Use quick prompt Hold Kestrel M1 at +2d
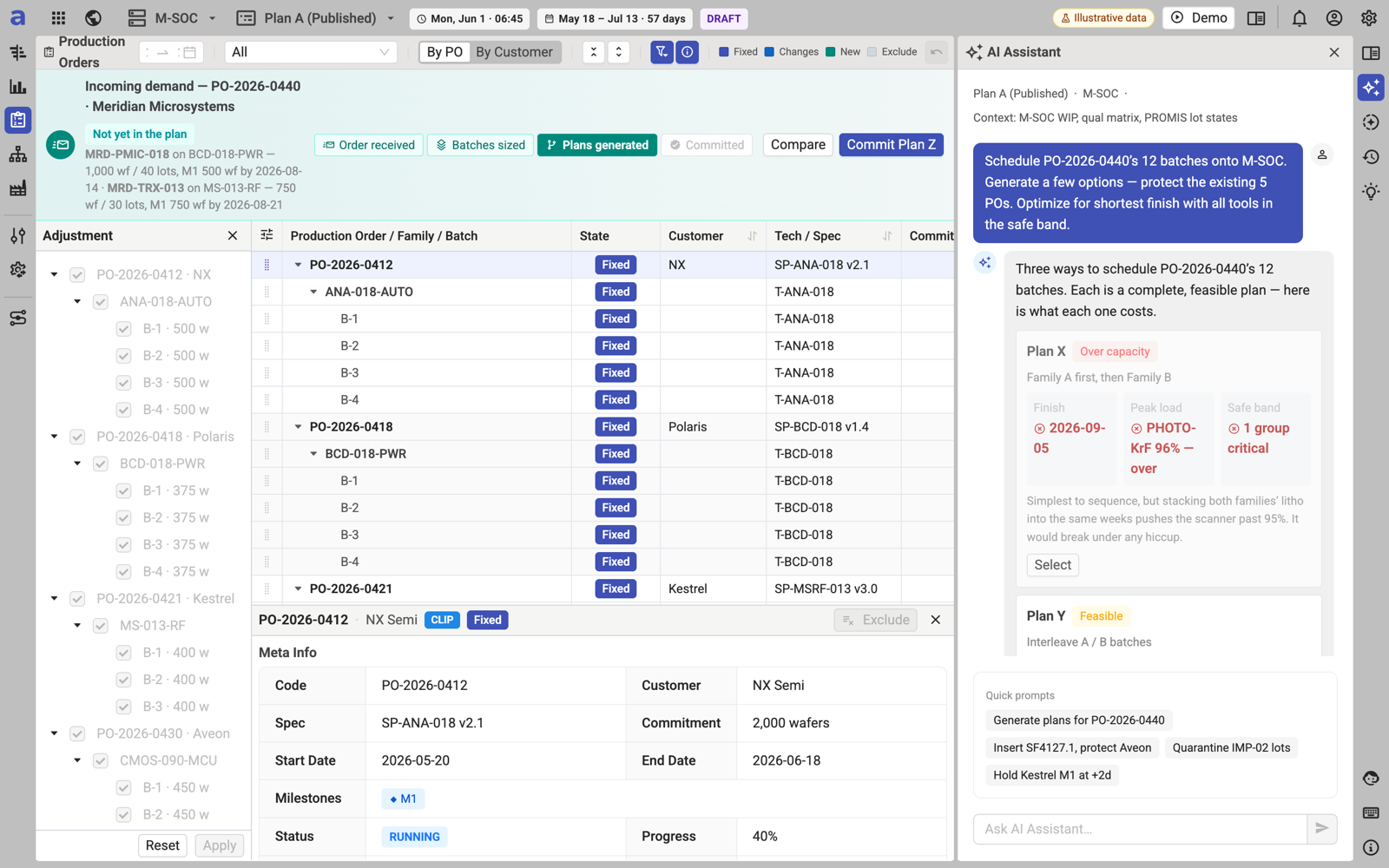This screenshot has width=1389, height=868. [1052, 775]
